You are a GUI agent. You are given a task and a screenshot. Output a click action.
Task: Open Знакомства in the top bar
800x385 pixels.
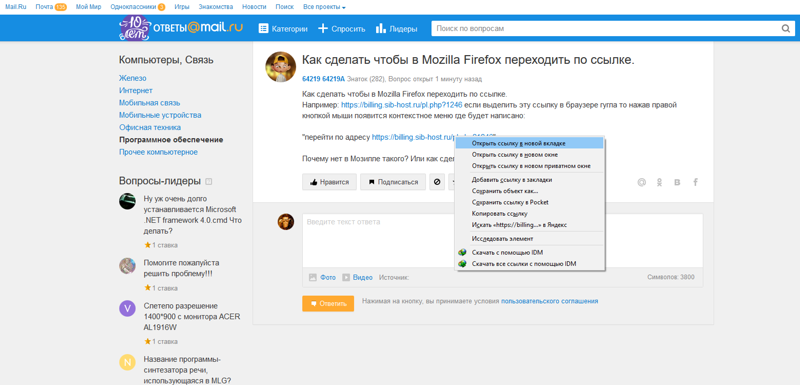pos(217,7)
